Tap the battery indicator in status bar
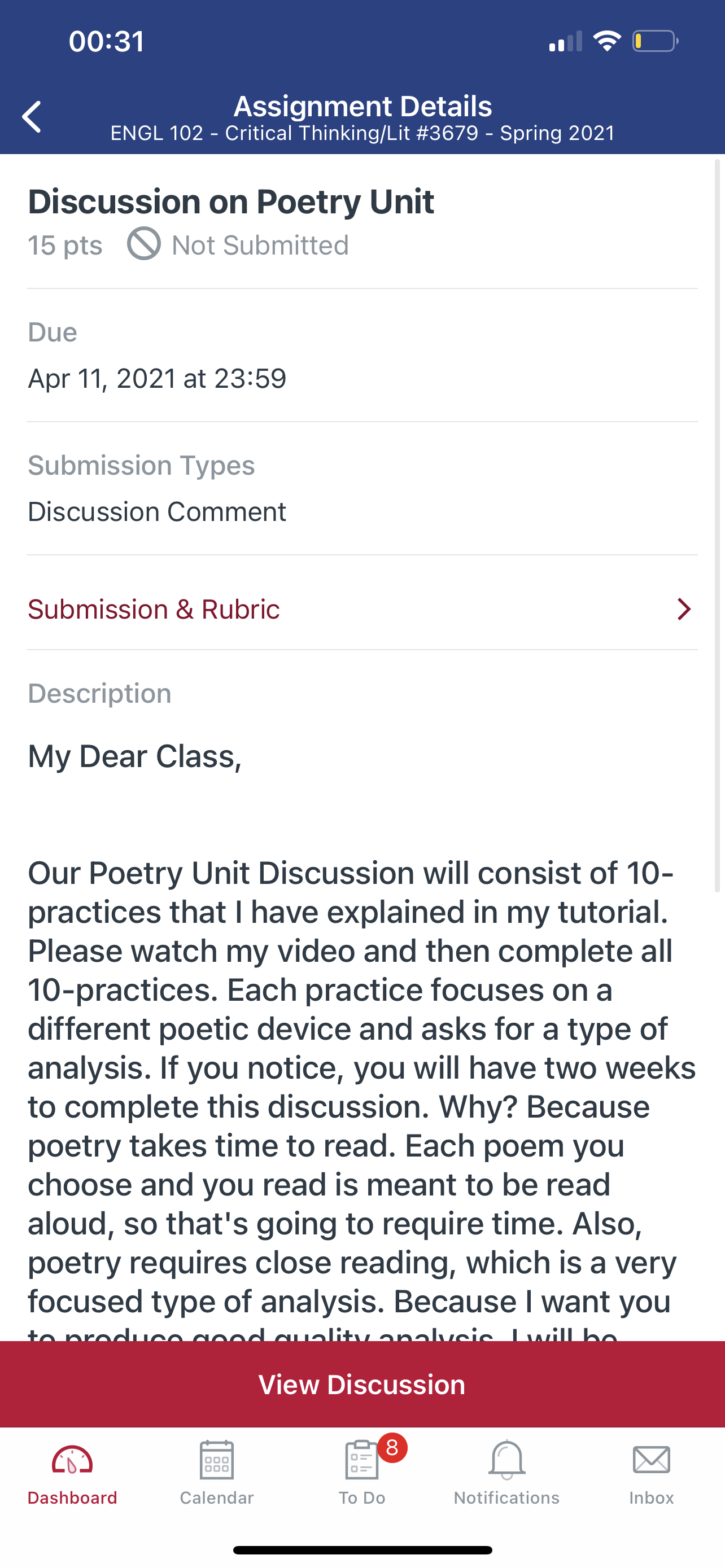 click(x=654, y=41)
